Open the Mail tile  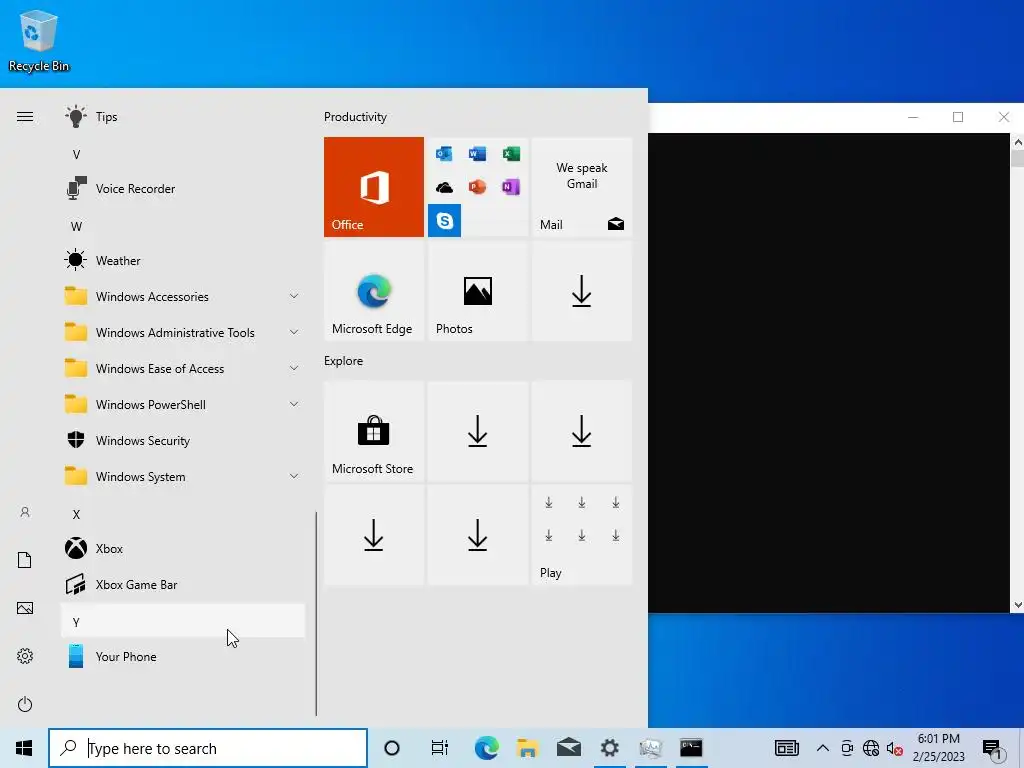(x=582, y=187)
